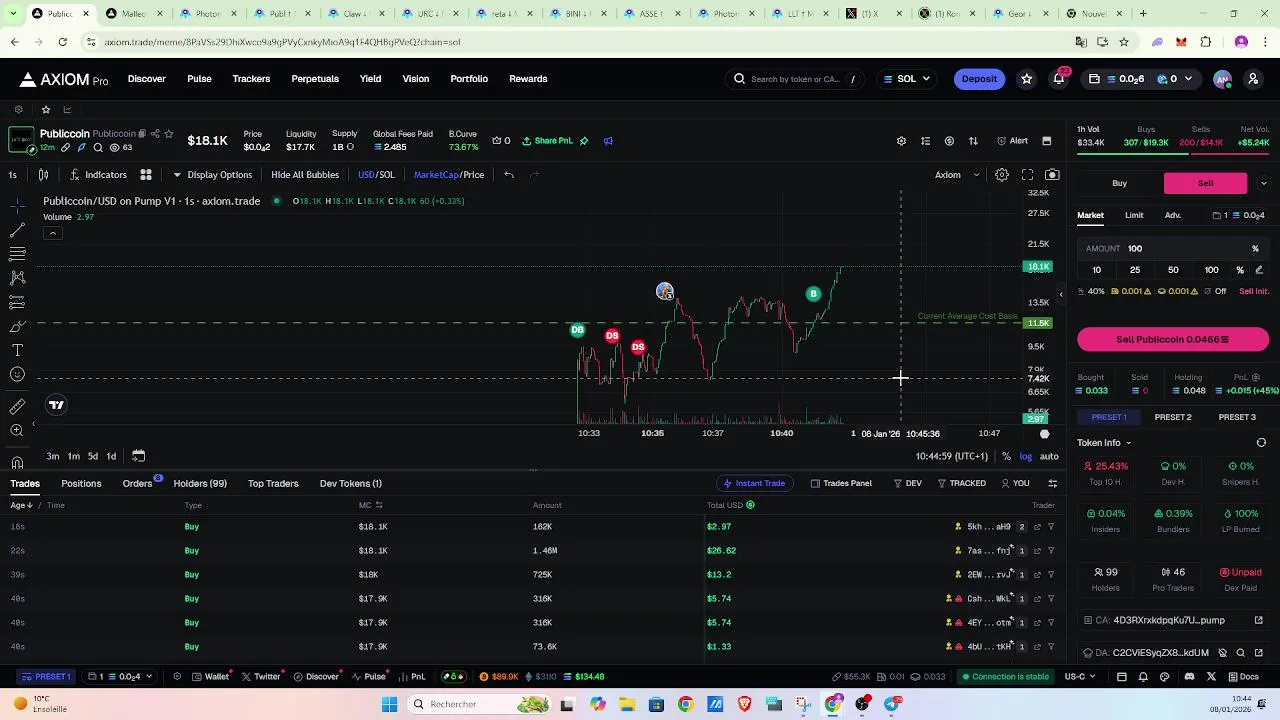Toggle the YOU trades filter
Image resolution: width=1280 pixels, height=720 pixels.
point(1015,484)
